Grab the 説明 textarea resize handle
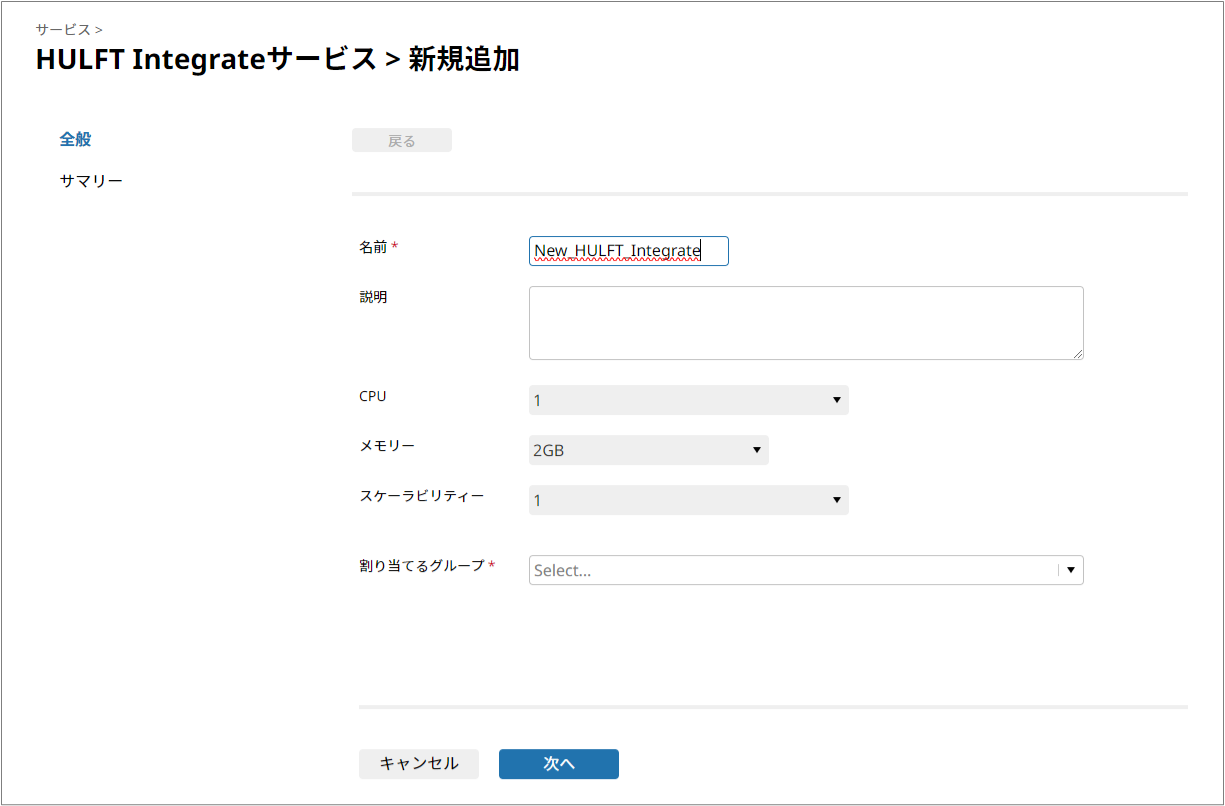1225x806 pixels. click(1078, 354)
